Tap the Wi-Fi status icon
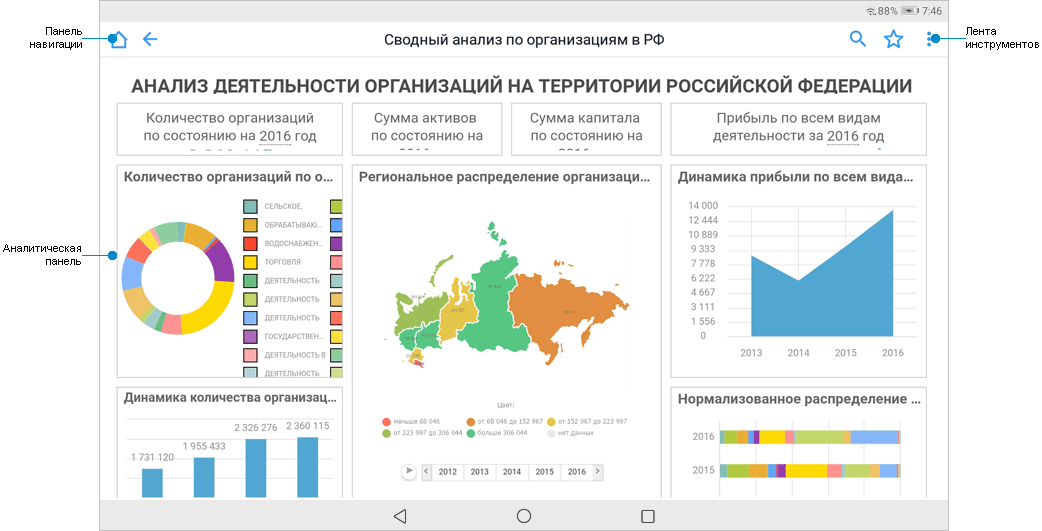Viewport: 1042px width, 531px height. [x=871, y=11]
